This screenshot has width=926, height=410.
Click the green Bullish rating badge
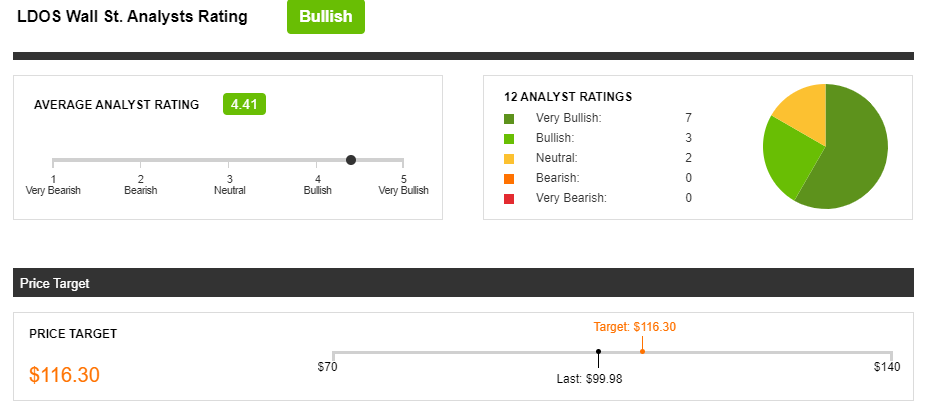(x=325, y=17)
